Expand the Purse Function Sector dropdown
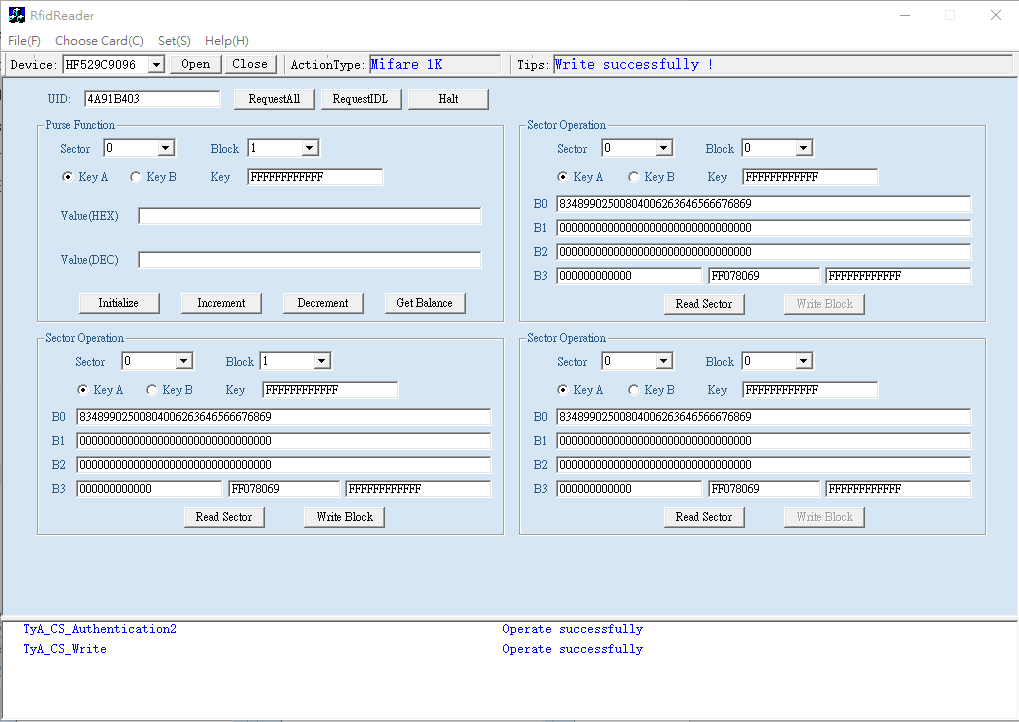This screenshot has width=1019, height=722. click(166, 148)
